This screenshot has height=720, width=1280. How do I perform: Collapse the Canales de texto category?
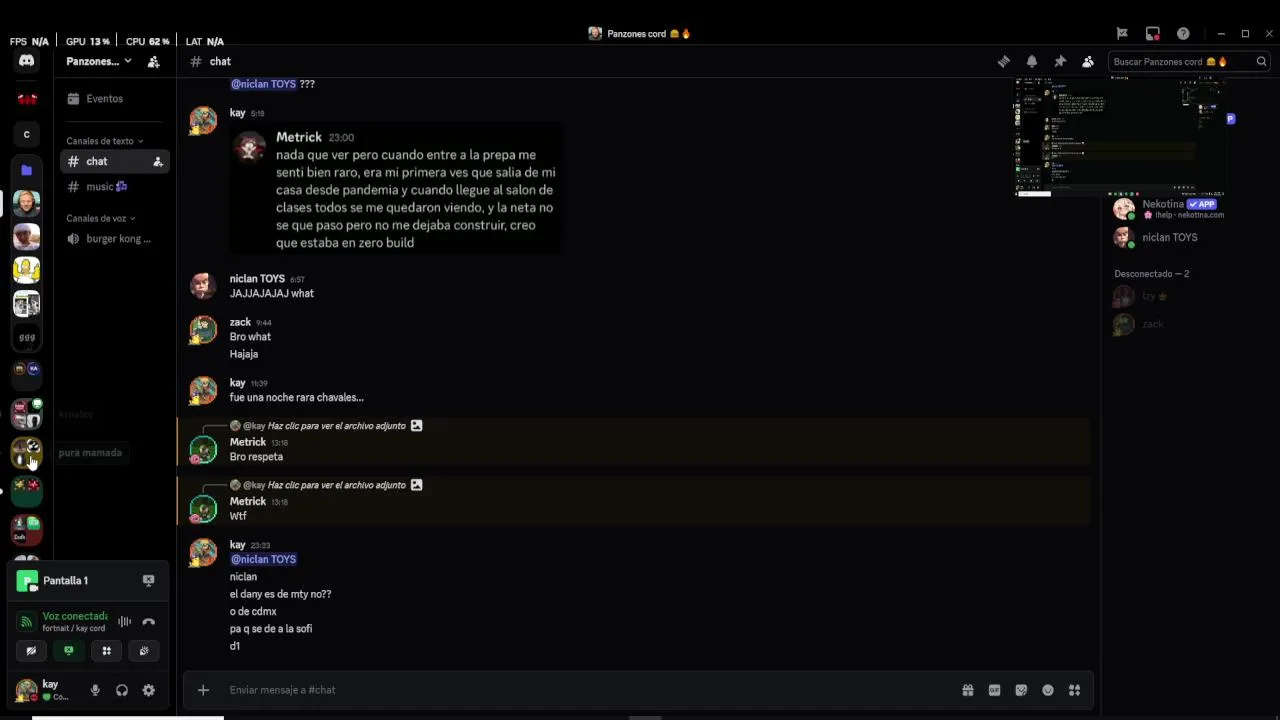(x=104, y=141)
